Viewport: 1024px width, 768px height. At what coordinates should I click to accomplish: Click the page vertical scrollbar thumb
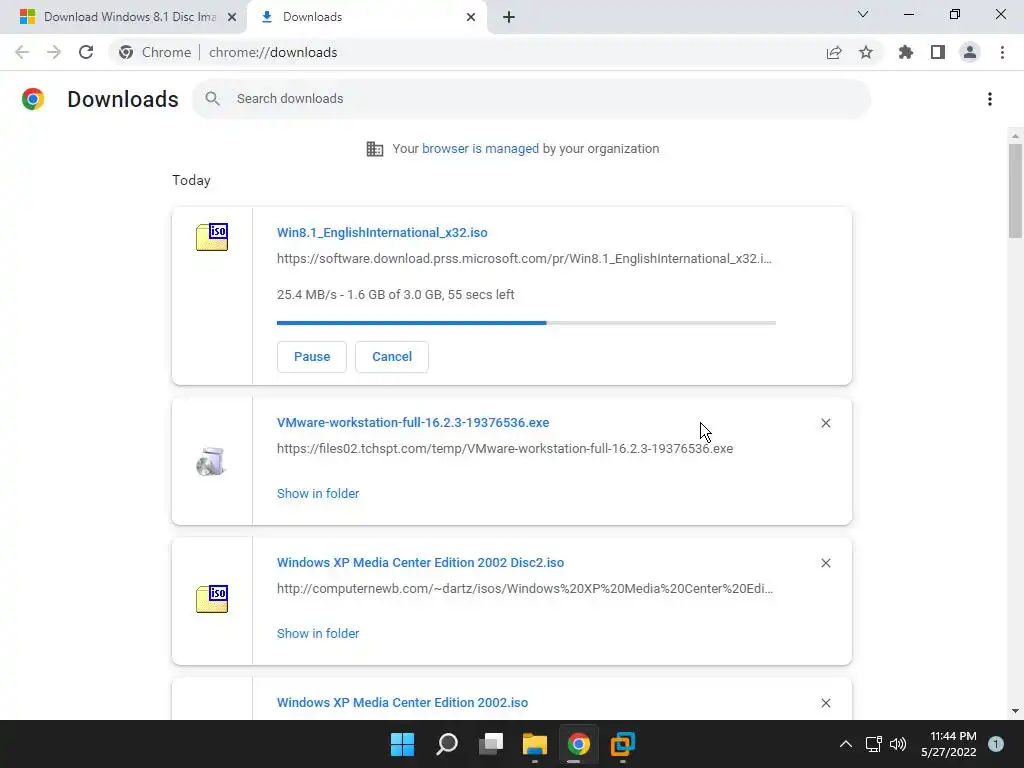coord(1015,191)
